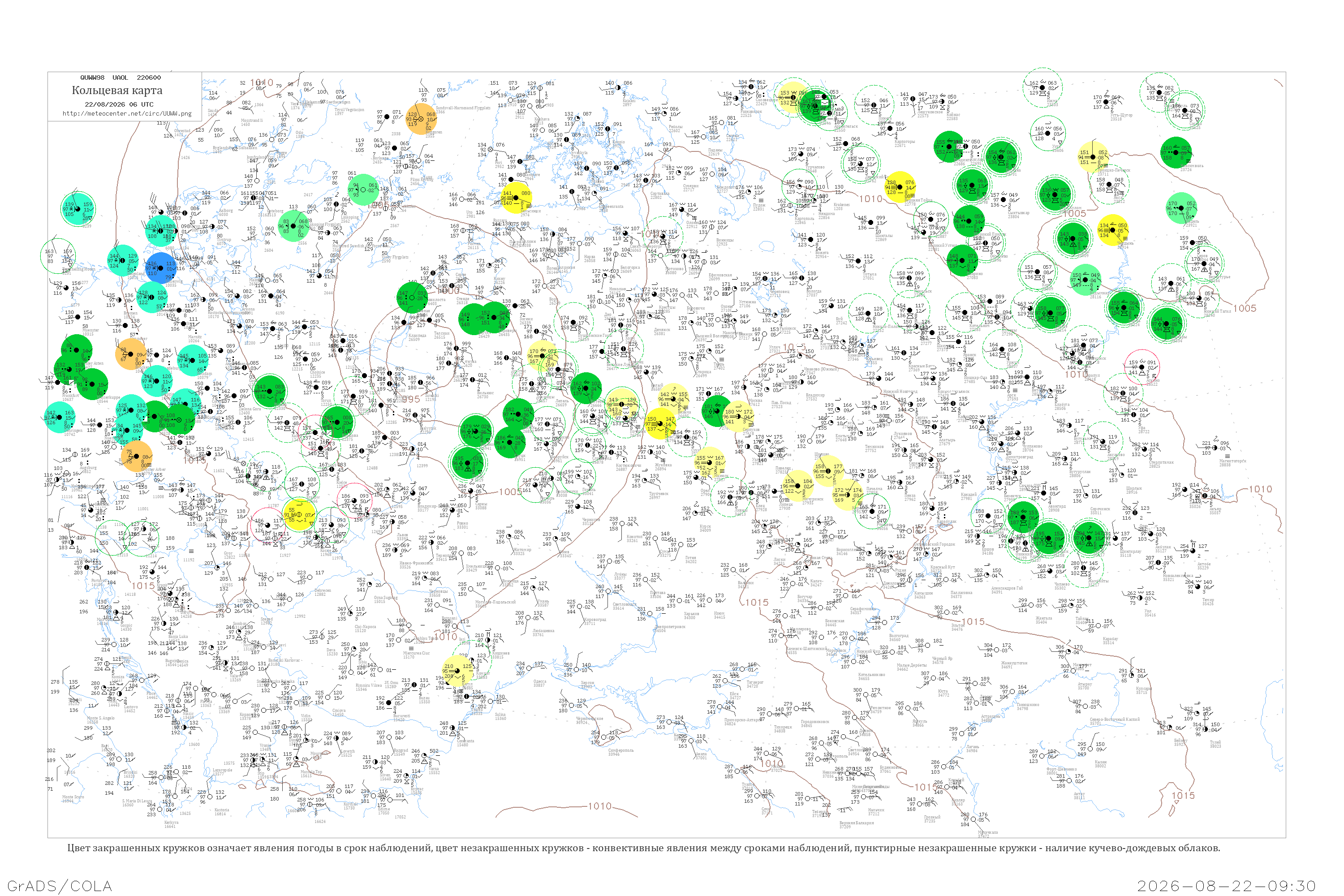Click the Таганрог station name
The image size is (1344, 896).
(x=755, y=682)
